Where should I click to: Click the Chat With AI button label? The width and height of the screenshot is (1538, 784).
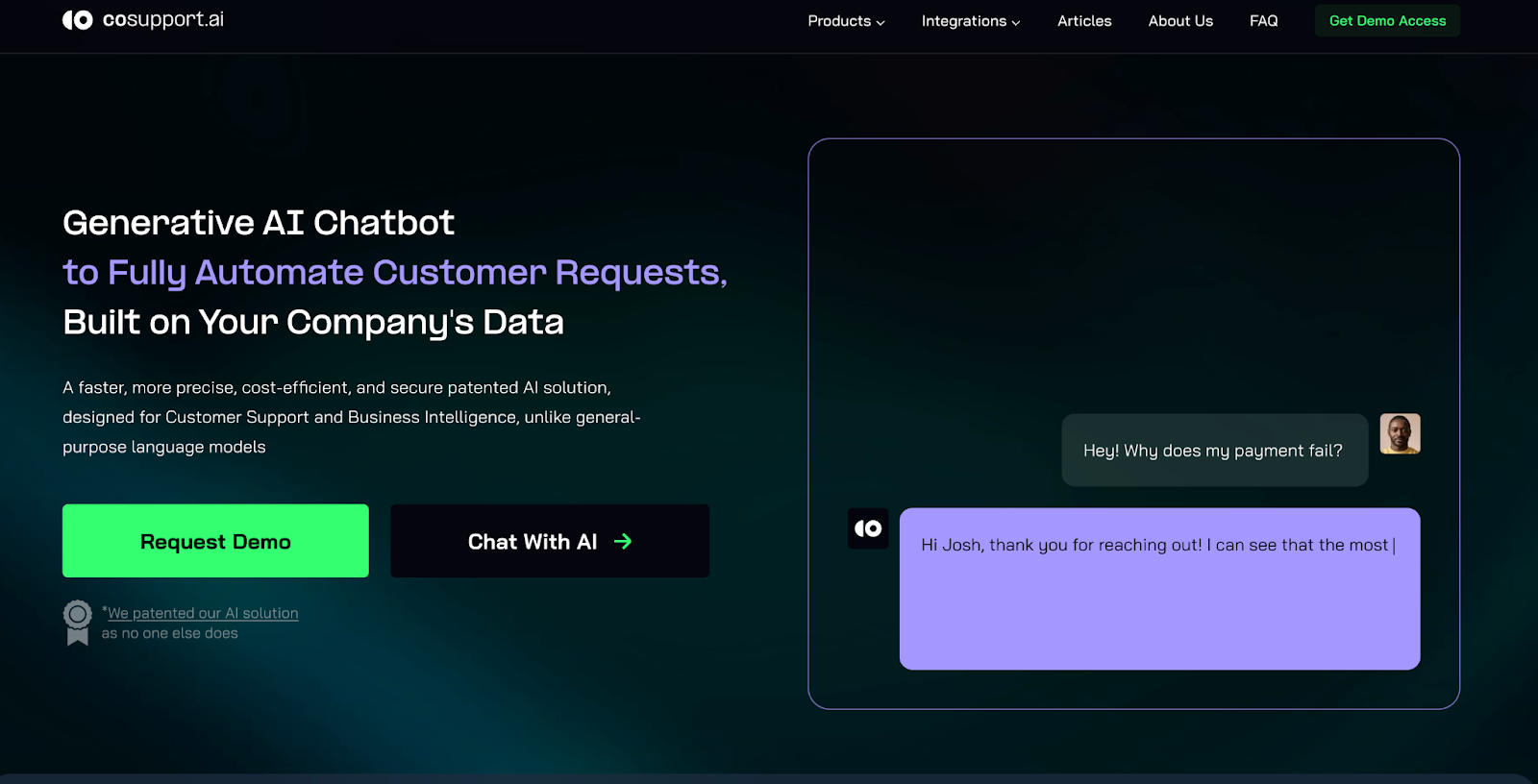[532, 542]
